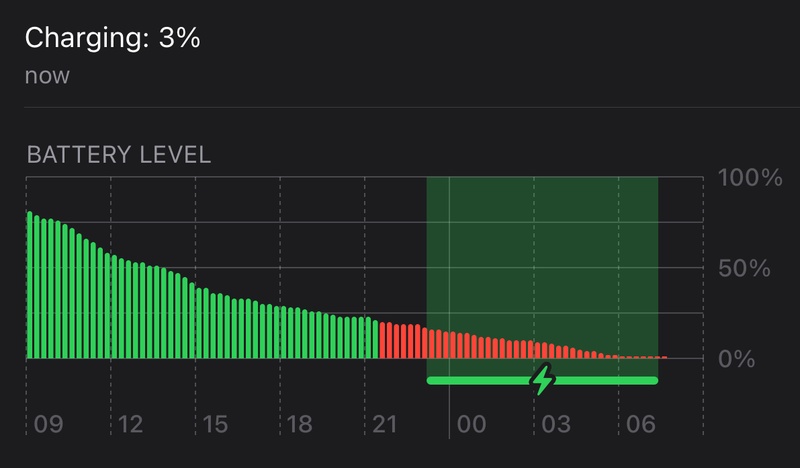Tap the 00 hour label
800x468 pixels.
click(471, 424)
